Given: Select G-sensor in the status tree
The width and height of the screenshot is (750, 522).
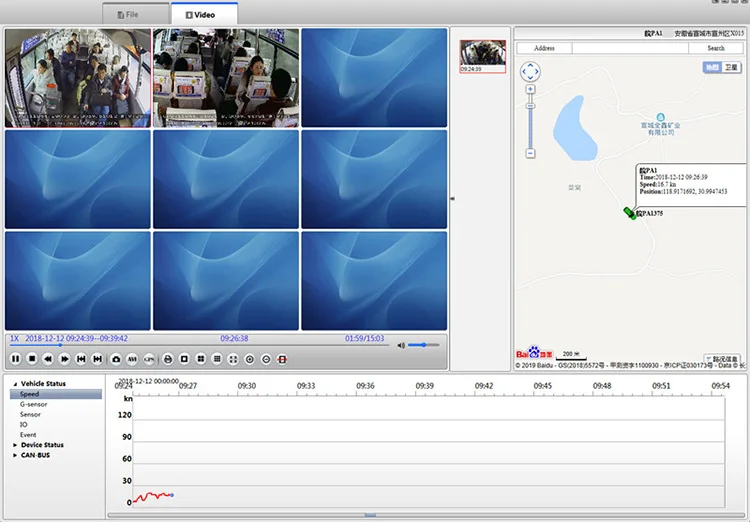Looking at the screenshot, I should click(34, 404).
